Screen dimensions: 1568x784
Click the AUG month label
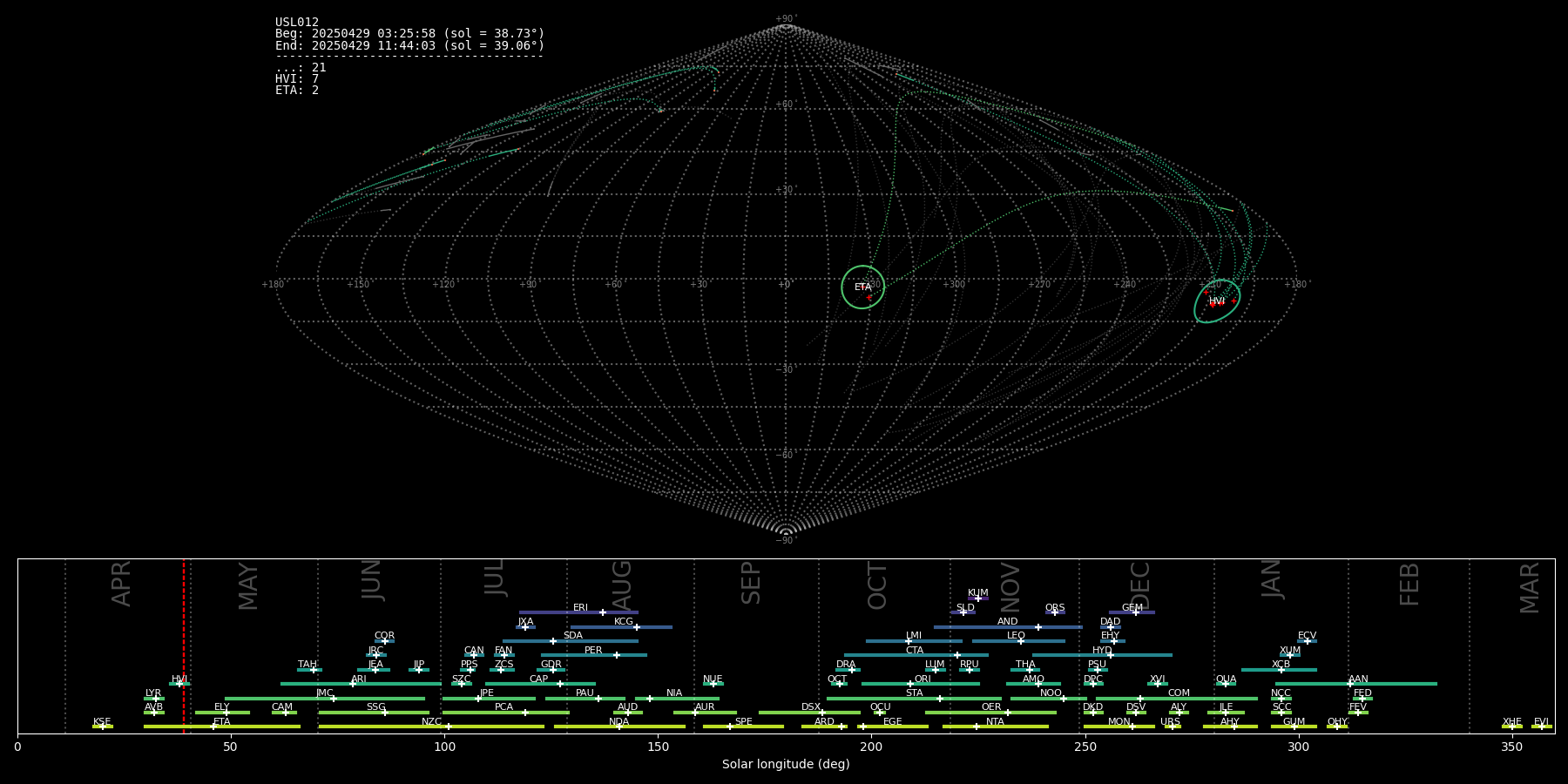coord(622,585)
